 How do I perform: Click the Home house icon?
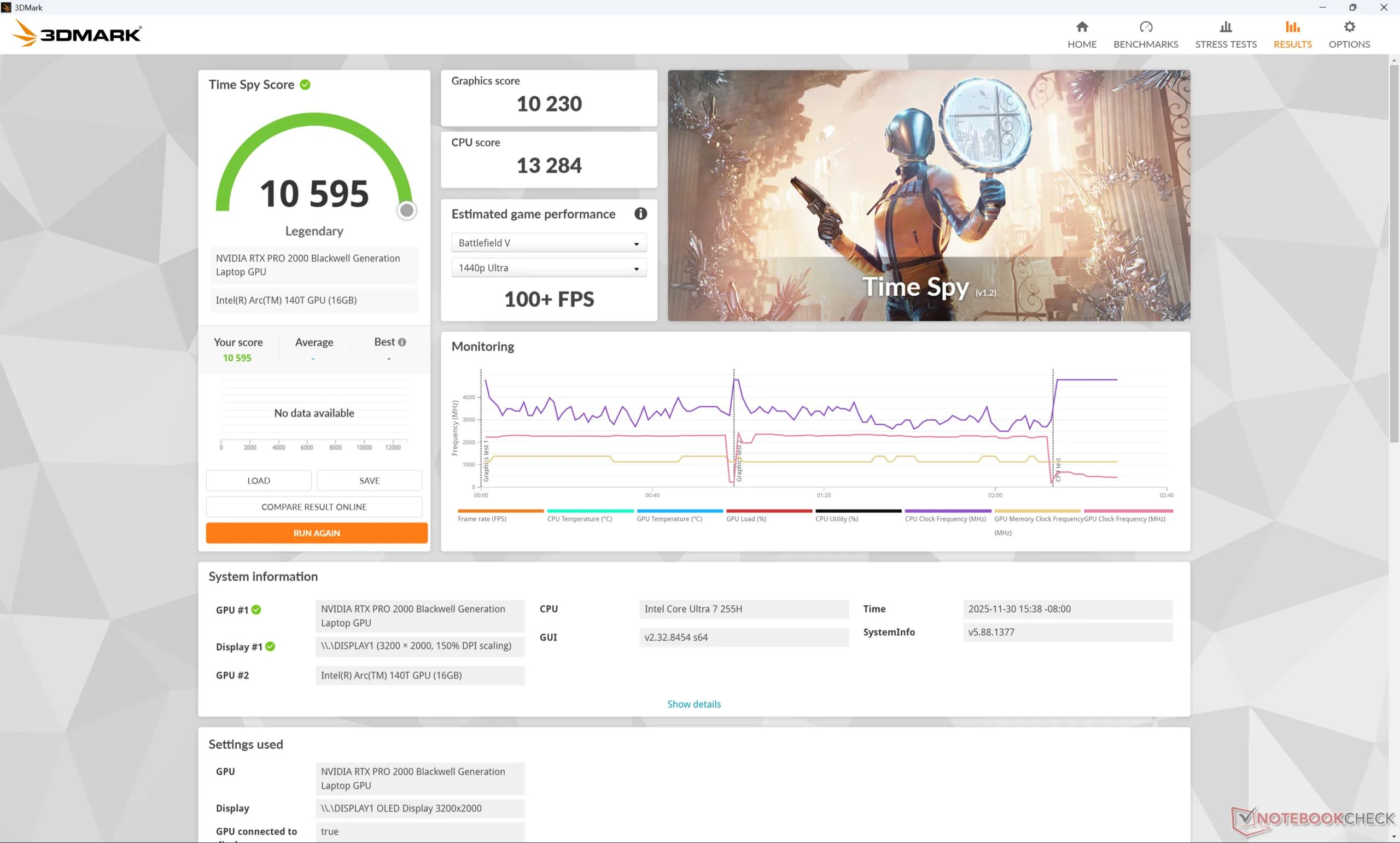1081,27
